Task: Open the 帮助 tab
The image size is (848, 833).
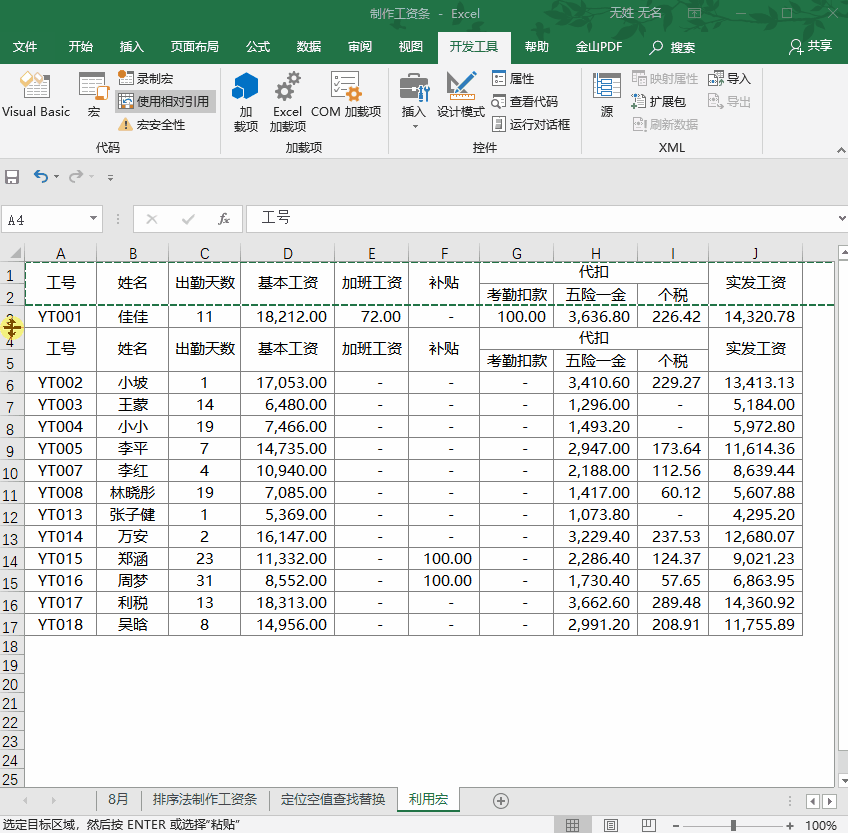Action: point(536,47)
